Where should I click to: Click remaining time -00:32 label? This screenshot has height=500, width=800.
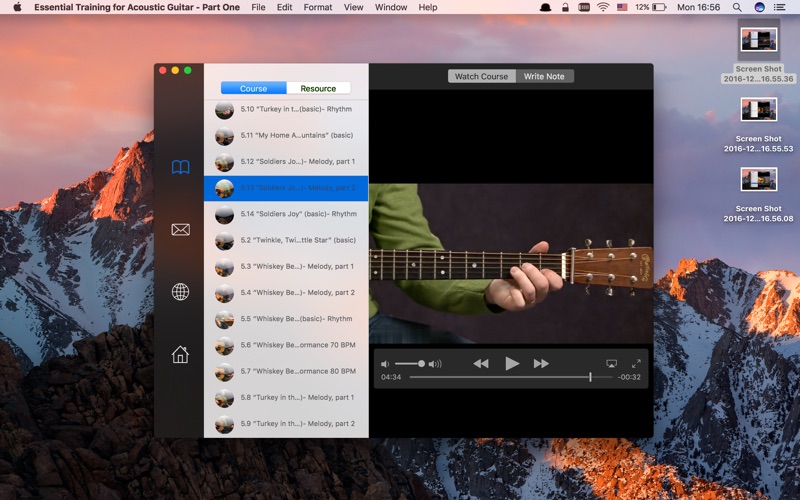[x=629, y=377]
